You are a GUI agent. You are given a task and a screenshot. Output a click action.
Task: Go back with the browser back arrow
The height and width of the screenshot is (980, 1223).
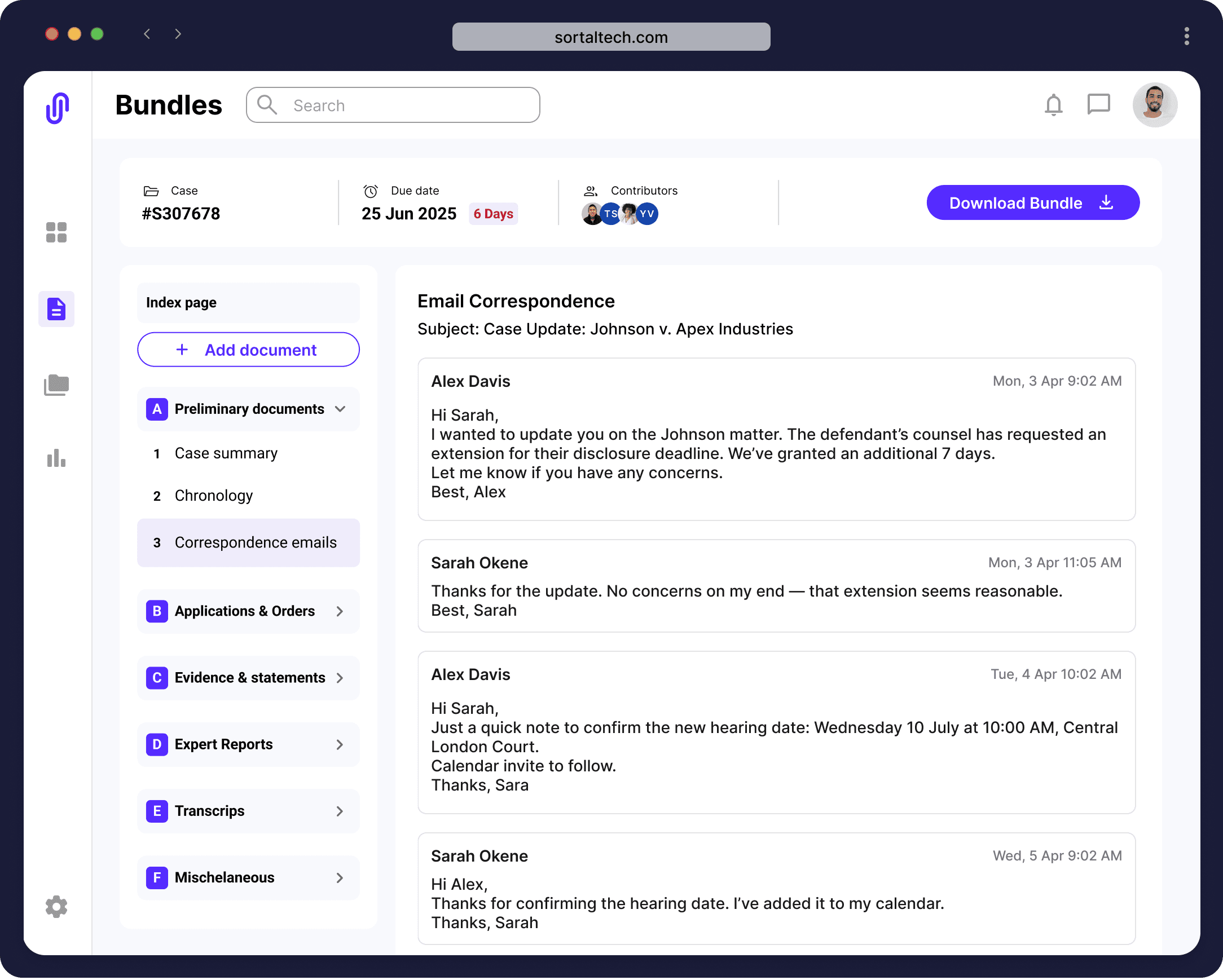click(x=147, y=34)
